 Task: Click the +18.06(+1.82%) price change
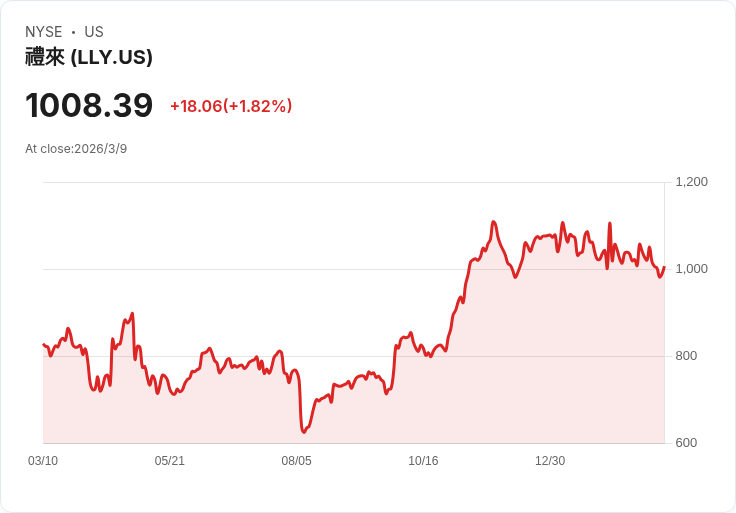point(231,106)
